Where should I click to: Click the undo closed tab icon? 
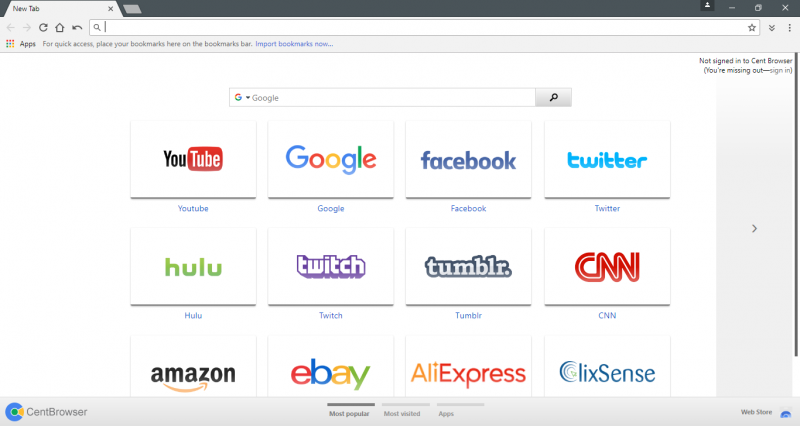(x=77, y=28)
